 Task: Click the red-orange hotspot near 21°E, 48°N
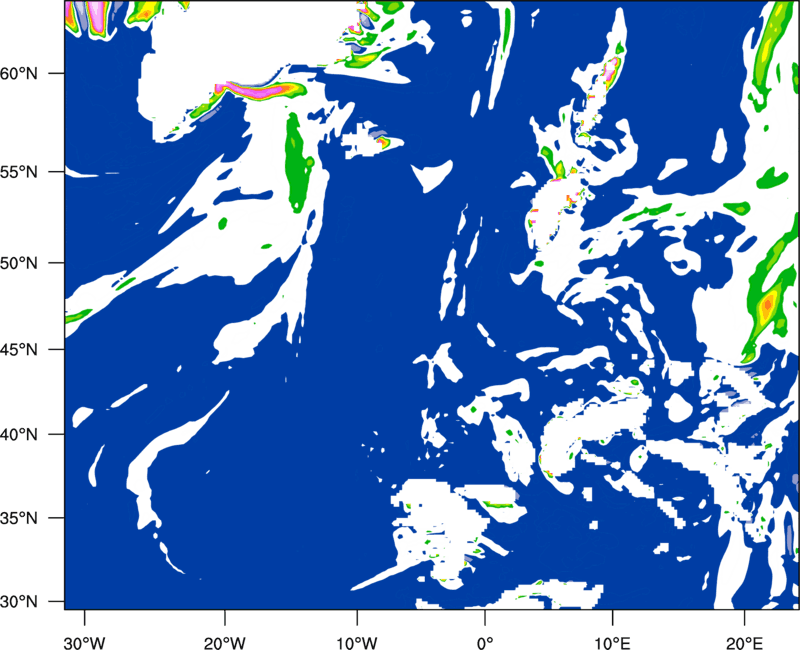tap(768, 303)
